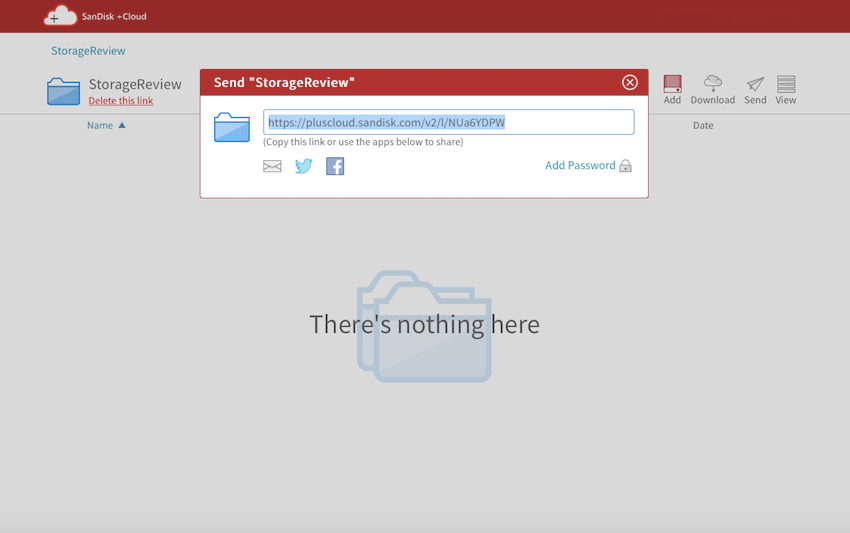Click the Send "StorageReview" dialog title
The image size is (850, 533).
click(x=284, y=82)
